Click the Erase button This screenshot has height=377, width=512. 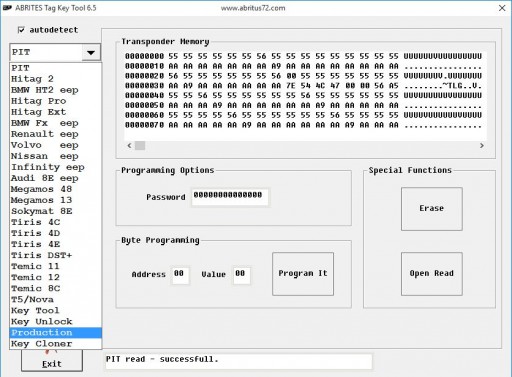coord(432,209)
